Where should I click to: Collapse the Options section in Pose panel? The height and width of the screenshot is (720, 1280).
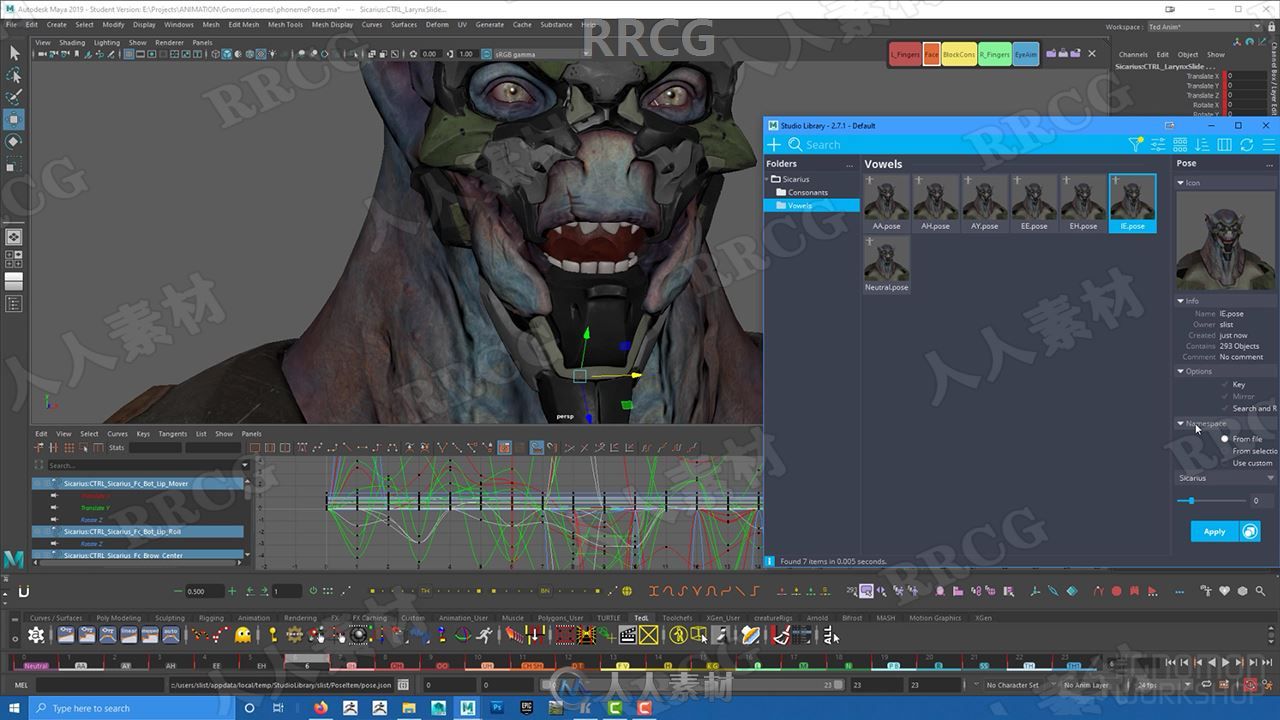(1180, 371)
